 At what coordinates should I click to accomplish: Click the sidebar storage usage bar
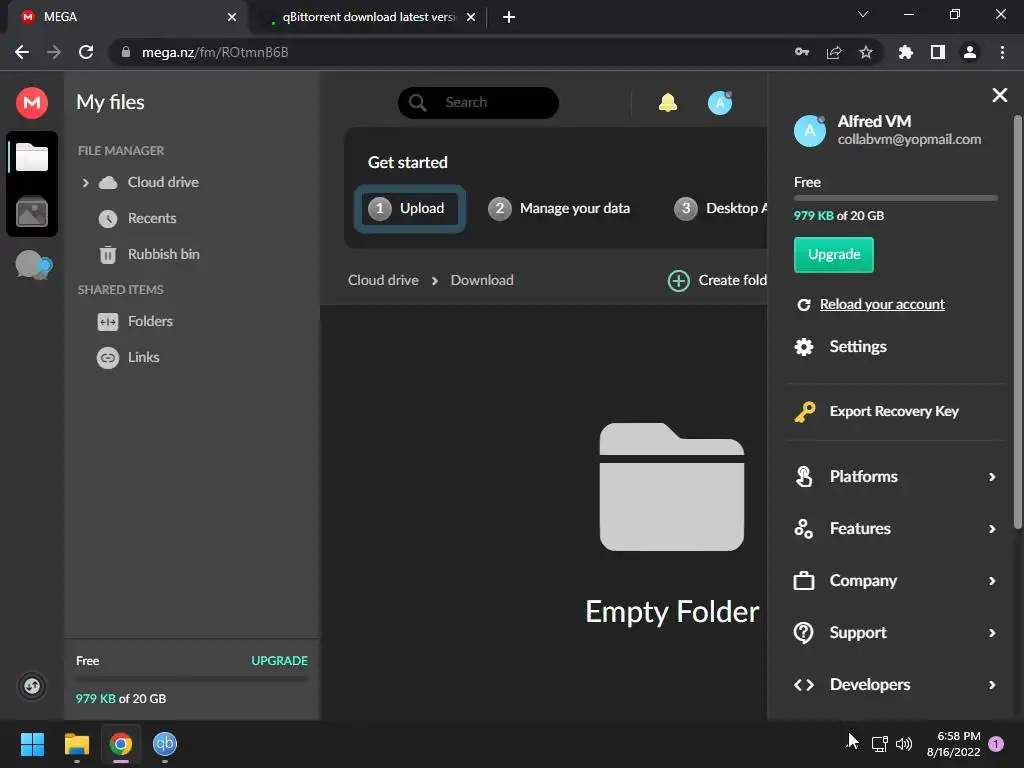[191, 680]
